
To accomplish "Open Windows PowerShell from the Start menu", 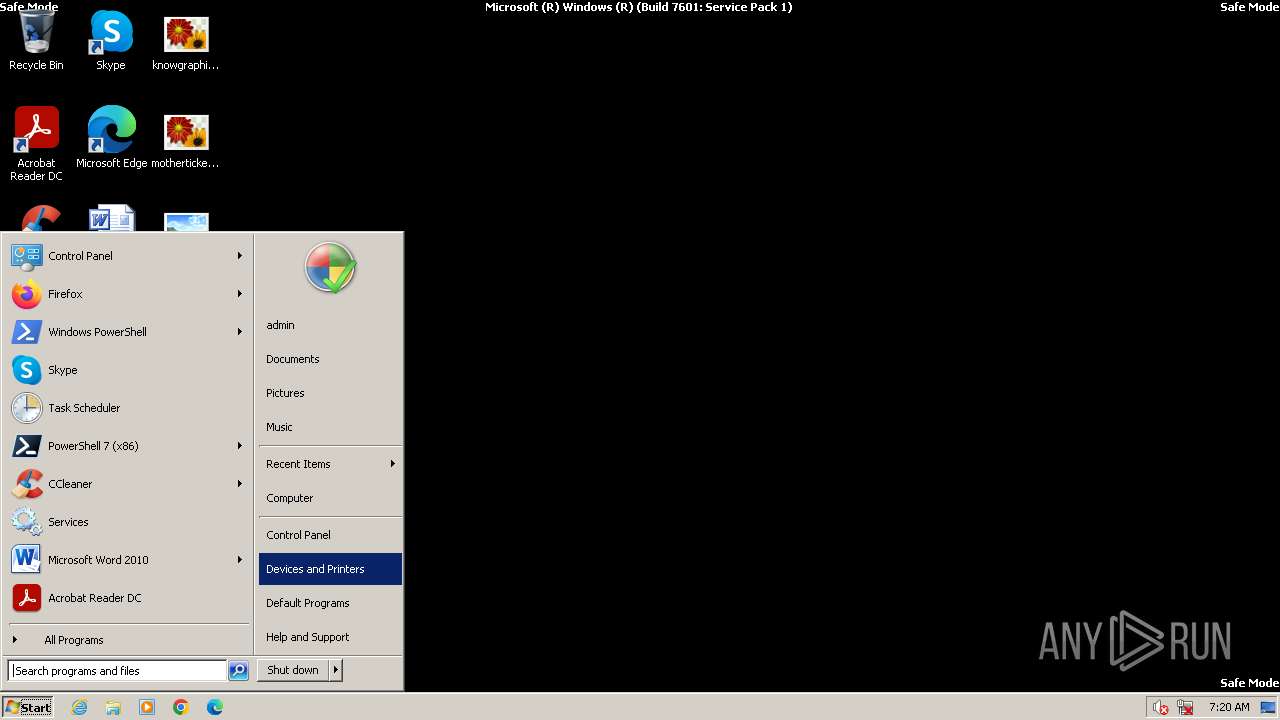I will point(127,332).
